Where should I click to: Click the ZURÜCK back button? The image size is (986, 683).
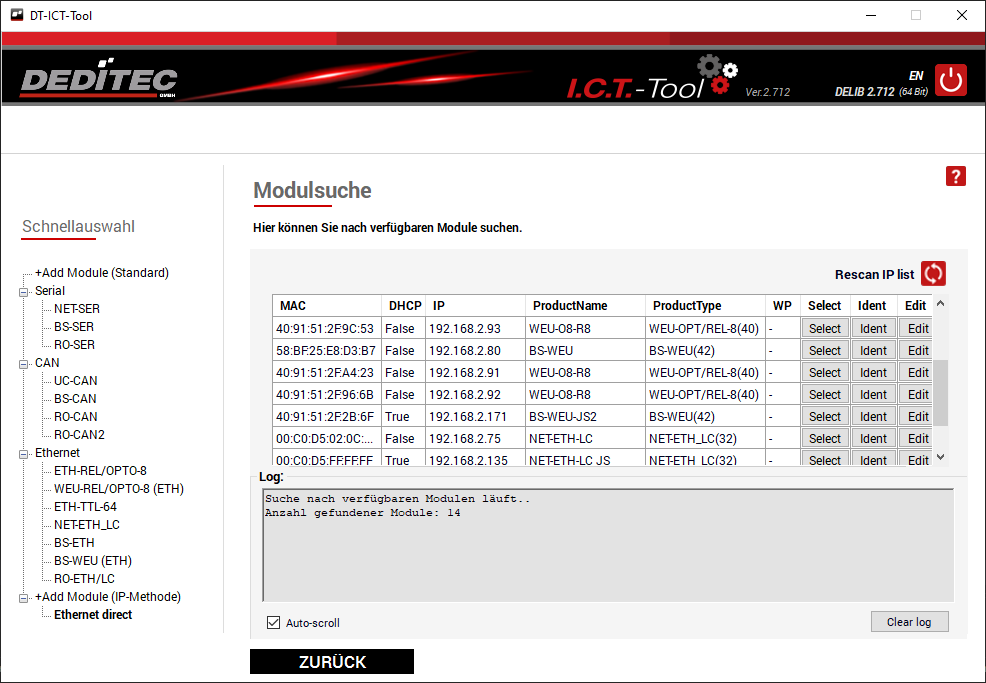pos(332,662)
